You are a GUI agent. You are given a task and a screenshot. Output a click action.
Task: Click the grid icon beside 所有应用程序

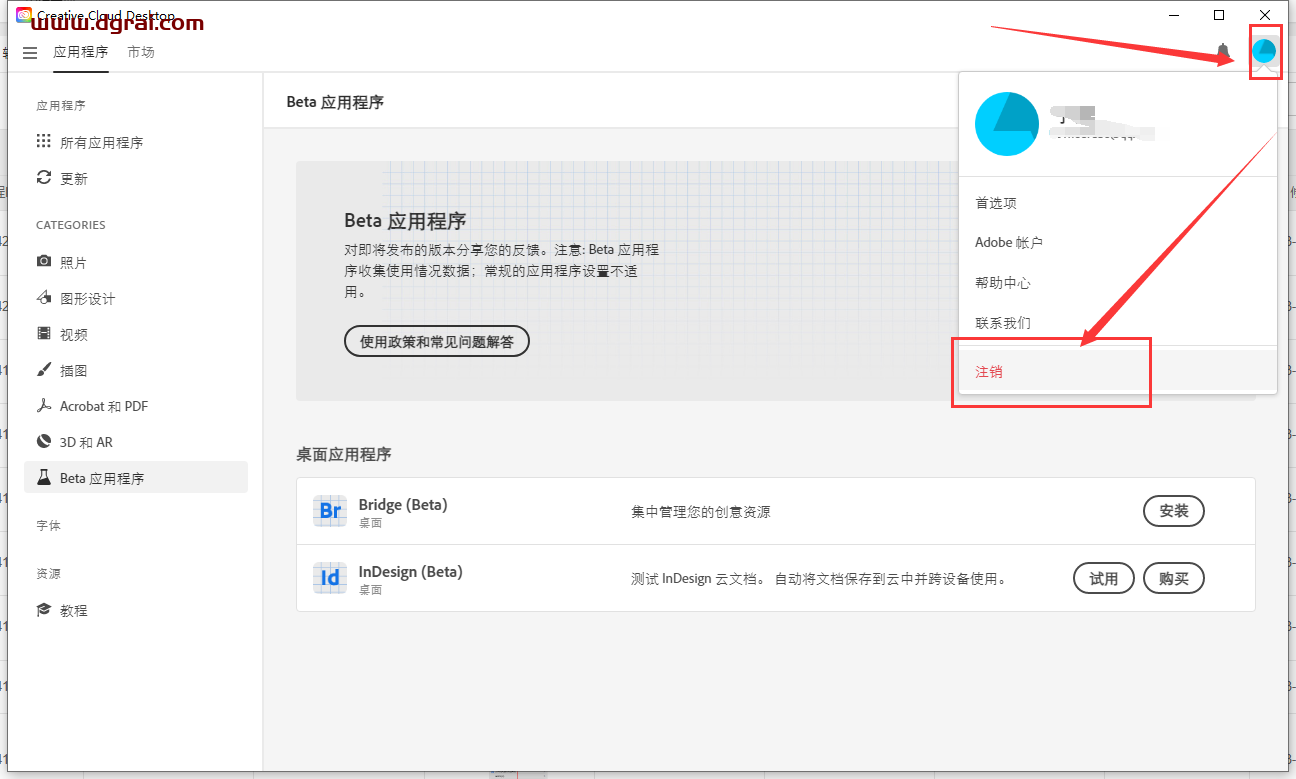click(x=43, y=141)
